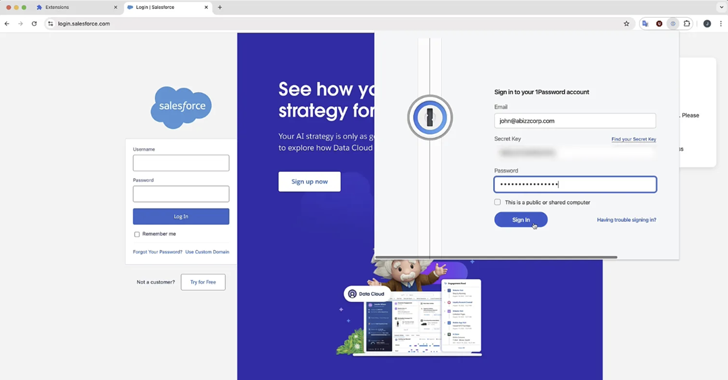View site information icon in address bar

point(51,24)
